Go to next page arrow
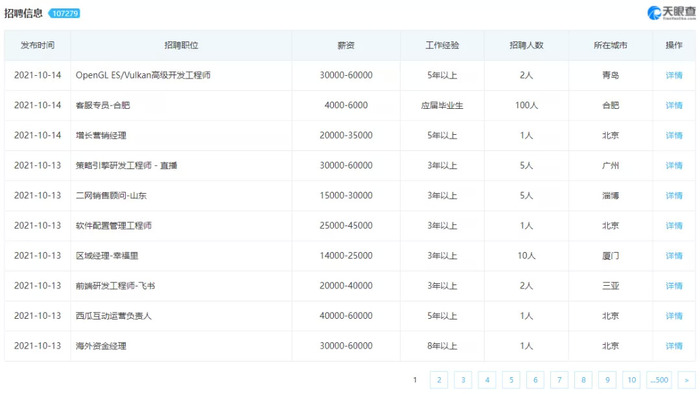The width and height of the screenshot is (700, 394). [687, 380]
